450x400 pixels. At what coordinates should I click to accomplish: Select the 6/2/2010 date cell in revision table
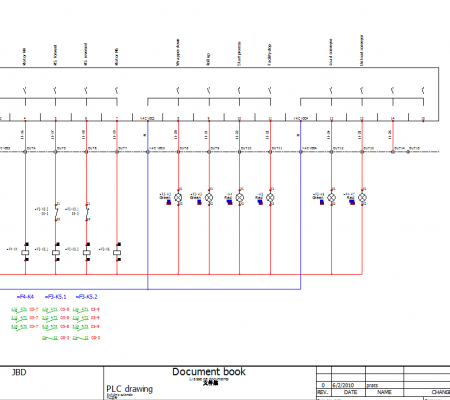[x=343, y=385]
